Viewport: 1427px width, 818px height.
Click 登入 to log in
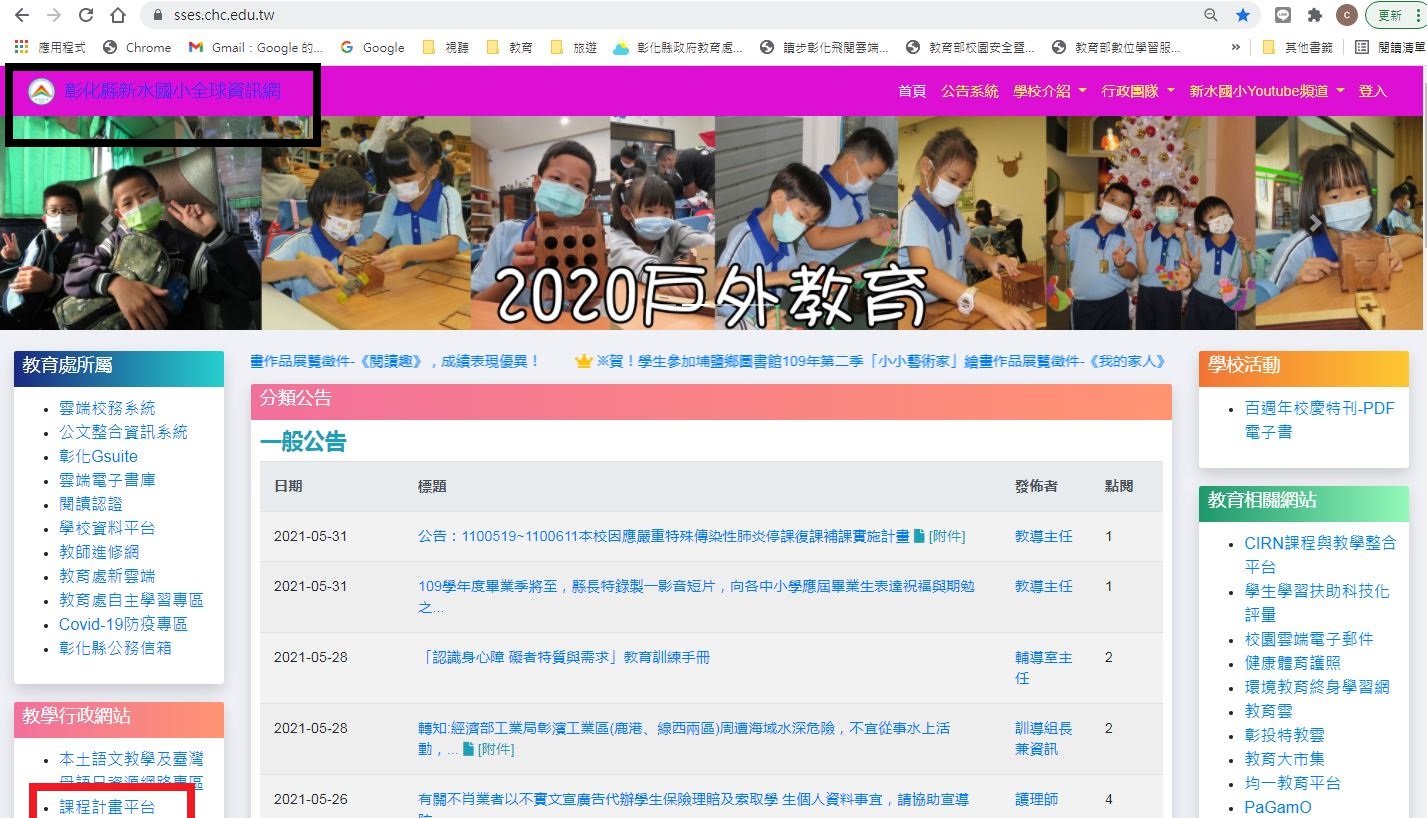pyautogui.click(x=1372, y=91)
